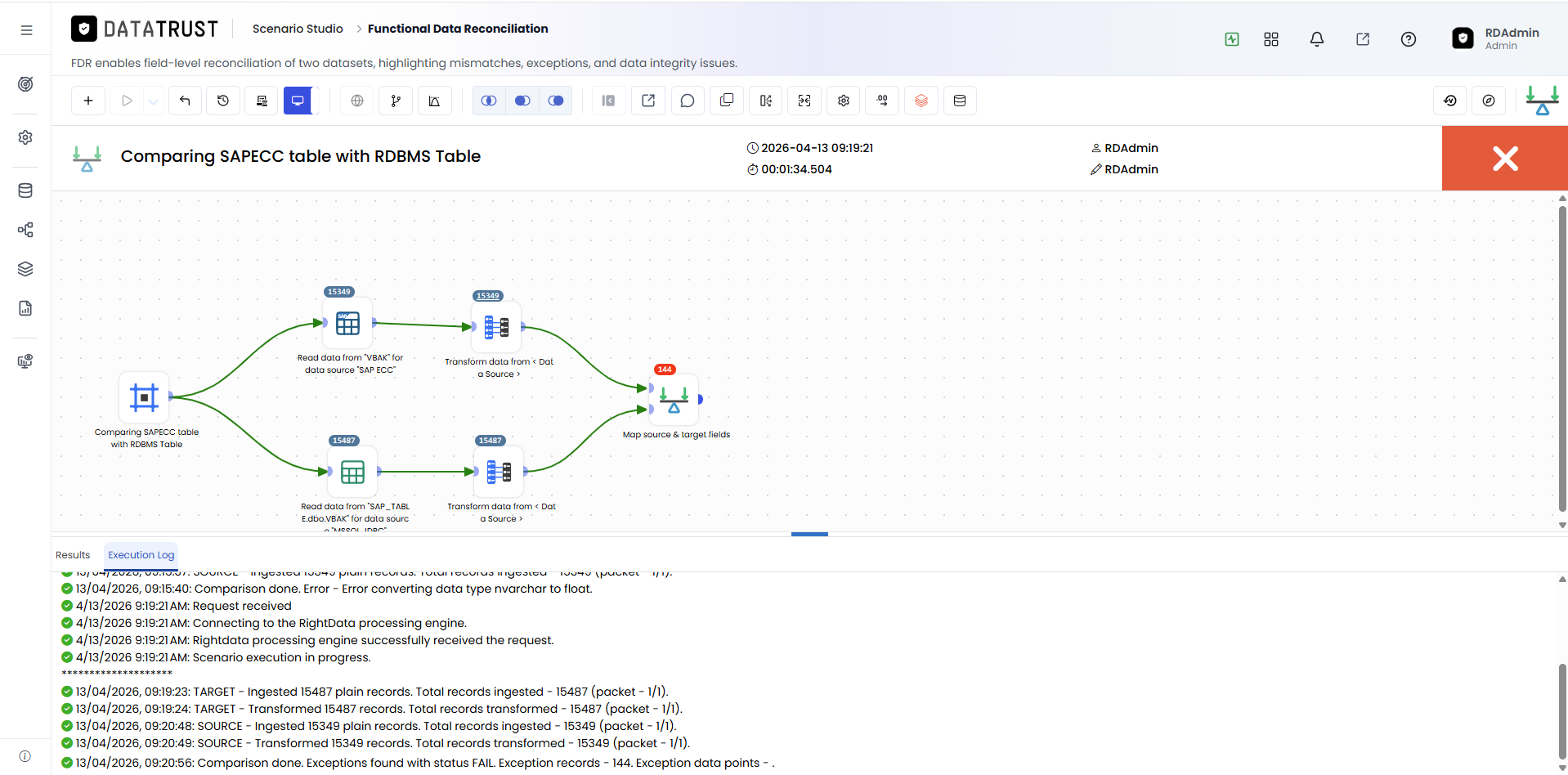Open notifications bell icon
This screenshot has height=775, width=1568.
coord(1317,39)
